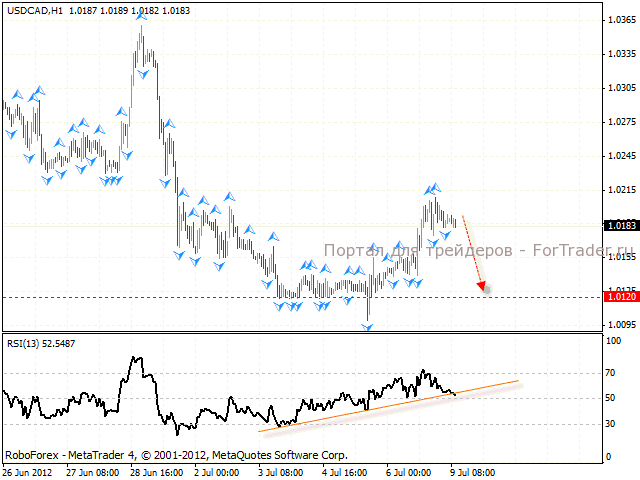
Task: Select the down fractal below the lowest candle wick
Action: pyautogui.click(x=368, y=327)
